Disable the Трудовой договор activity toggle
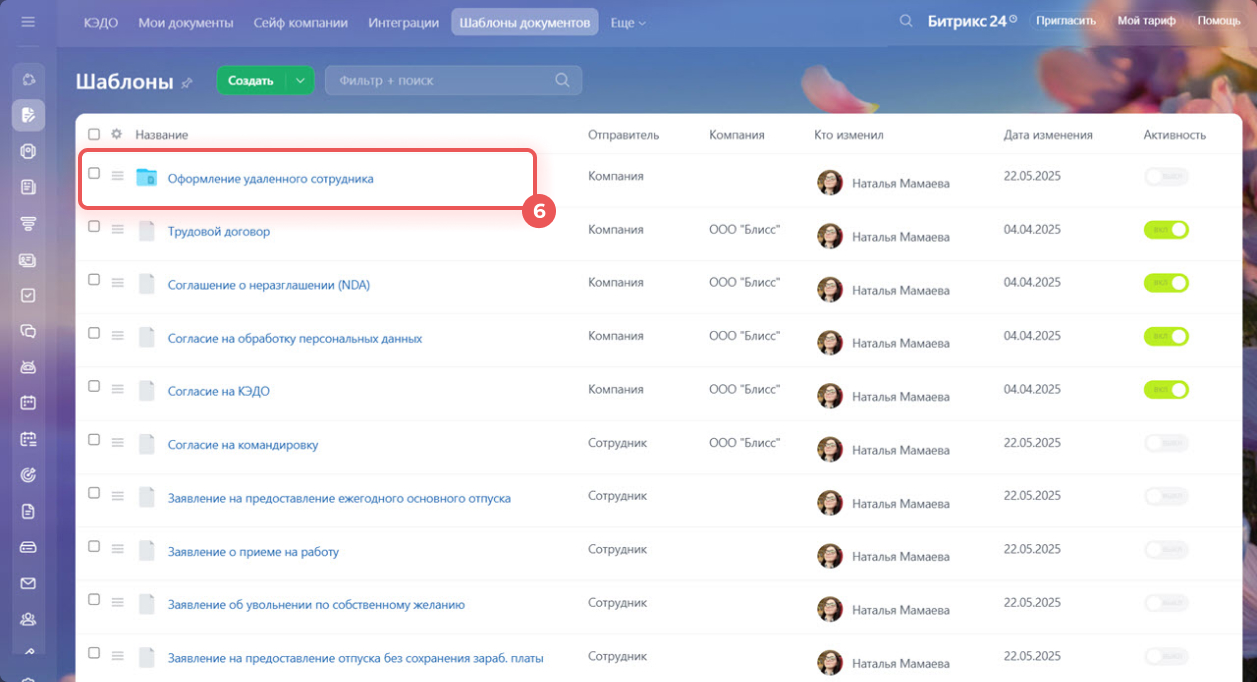The height and width of the screenshot is (682, 1257). point(1166,230)
